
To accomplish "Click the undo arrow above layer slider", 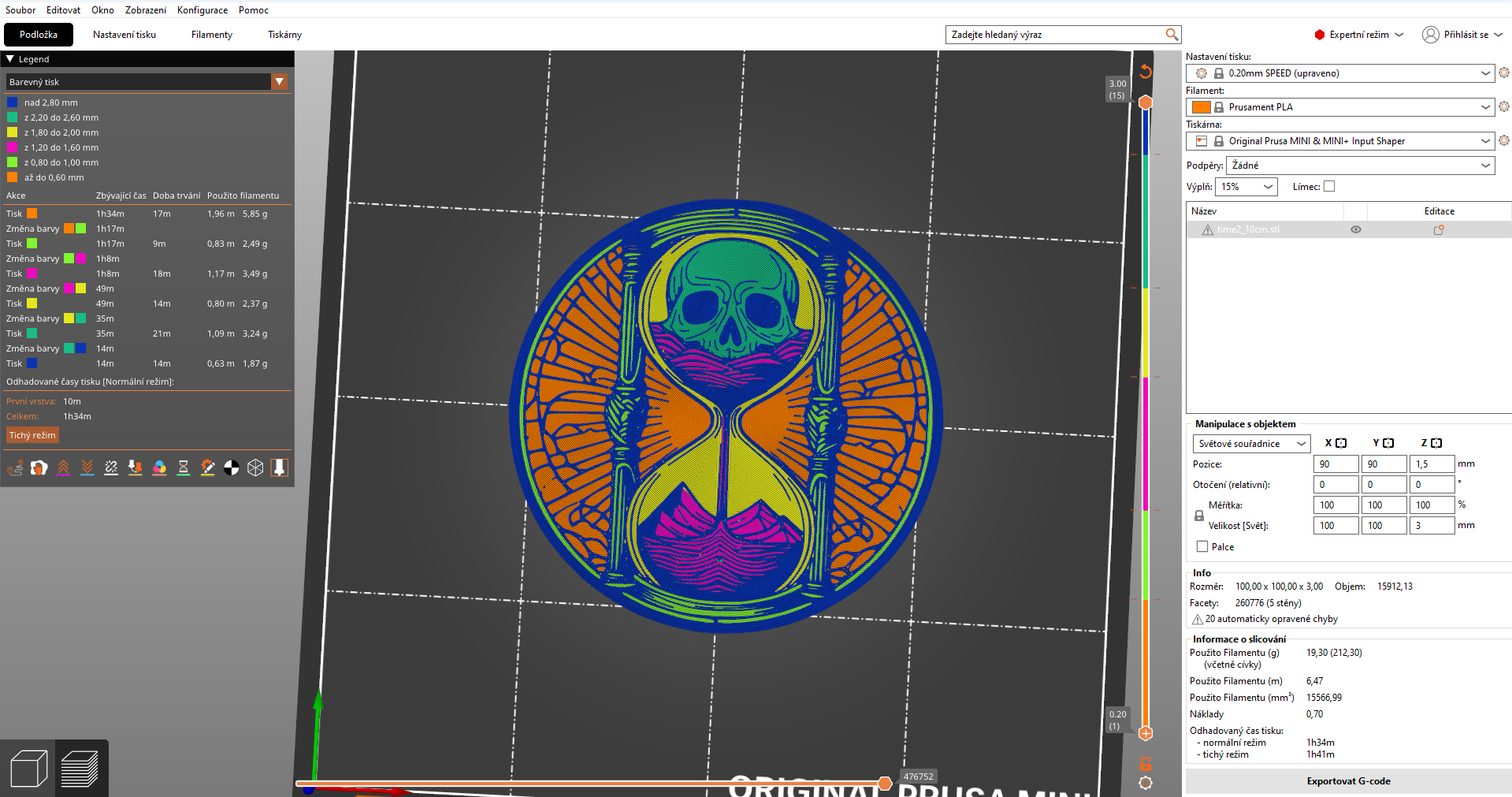I will [x=1146, y=71].
